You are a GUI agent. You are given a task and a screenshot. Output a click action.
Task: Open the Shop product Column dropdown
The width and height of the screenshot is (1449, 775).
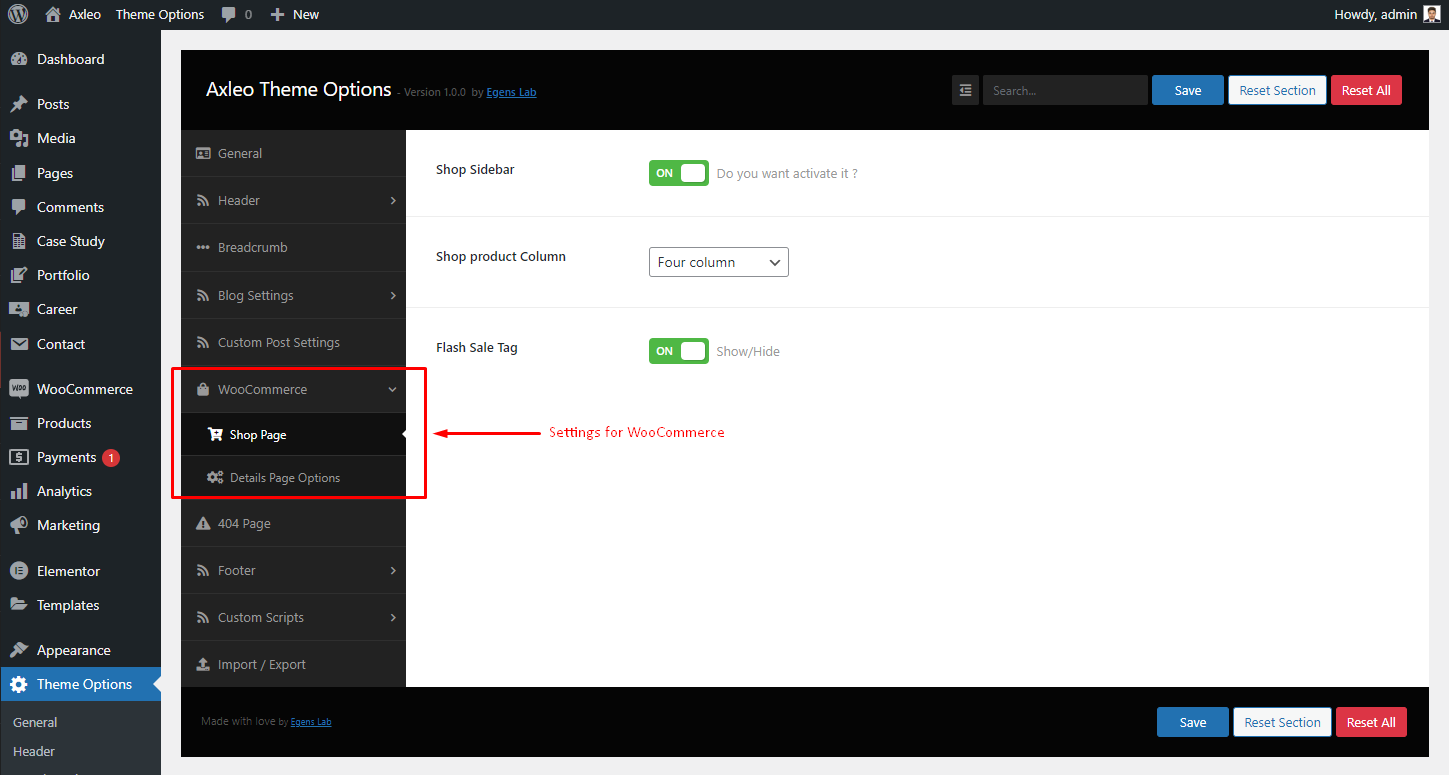719,262
